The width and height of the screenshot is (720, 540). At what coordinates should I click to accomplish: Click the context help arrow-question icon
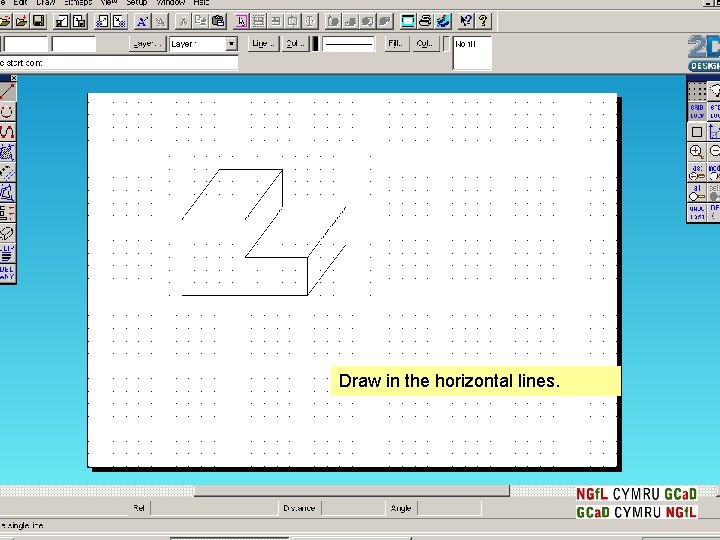[x=466, y=21]
